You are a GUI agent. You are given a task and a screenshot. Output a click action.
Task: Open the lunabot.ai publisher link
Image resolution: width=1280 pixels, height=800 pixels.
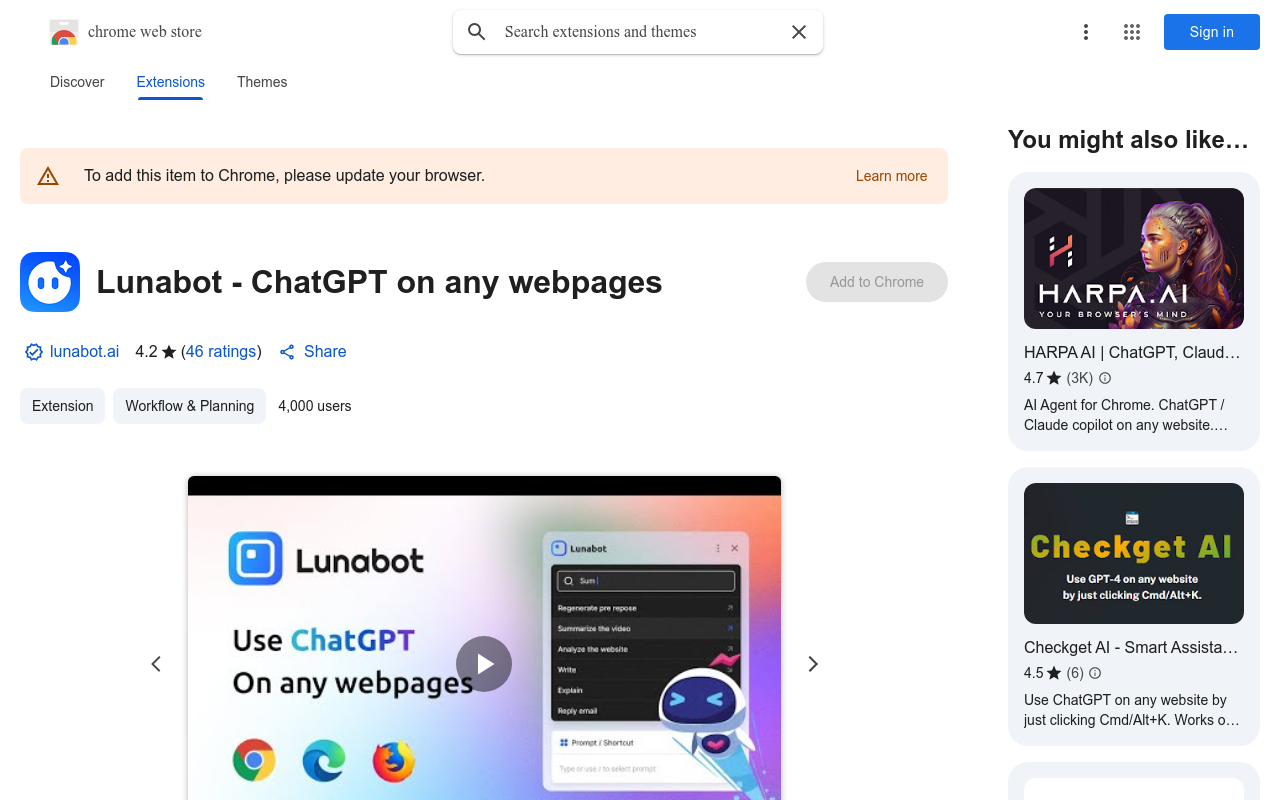(x=84, y=352)
